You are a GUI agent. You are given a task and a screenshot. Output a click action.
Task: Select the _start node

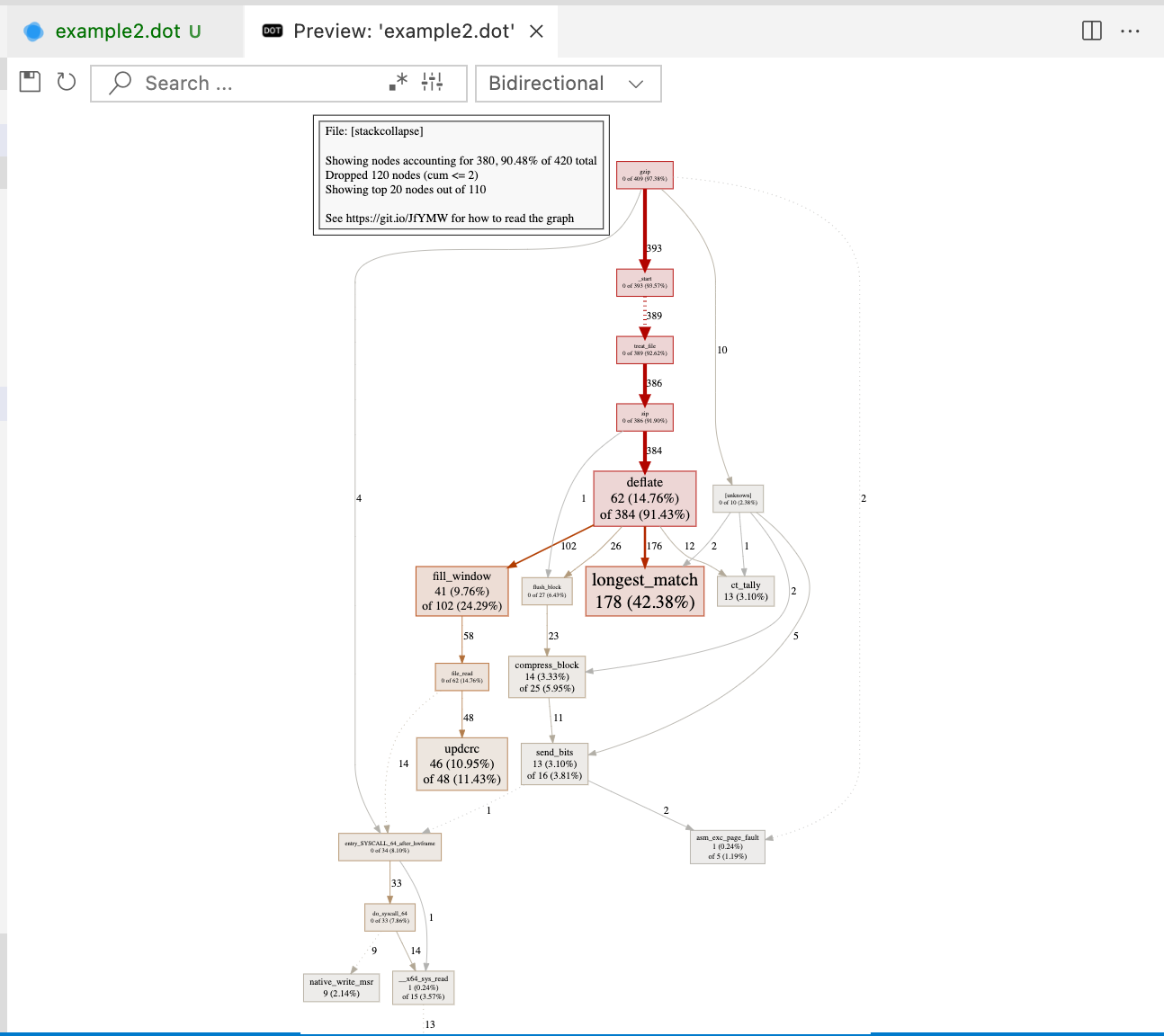point(645,282)
